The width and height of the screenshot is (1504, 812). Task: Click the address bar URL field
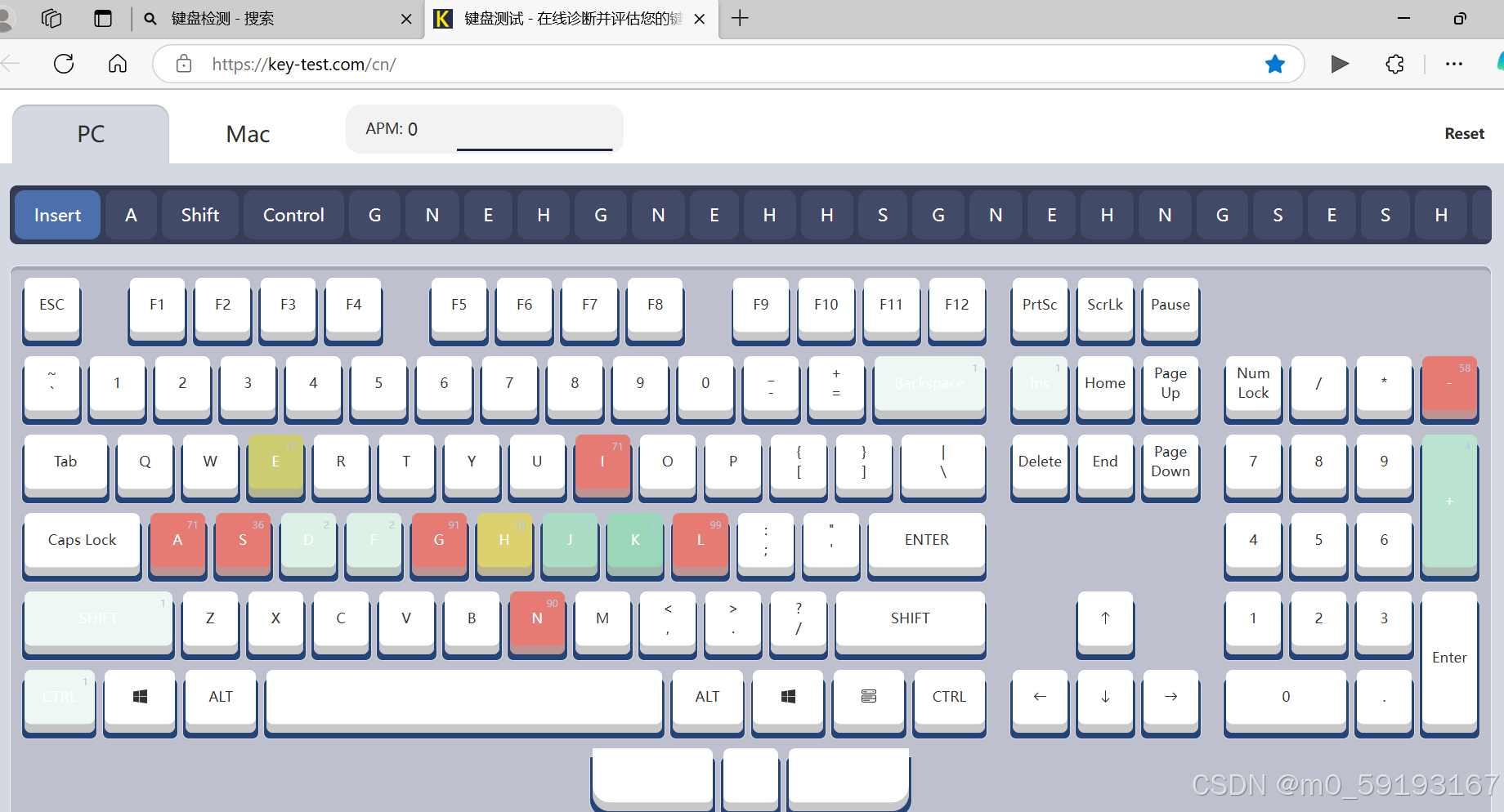click(x=727, y=64)
